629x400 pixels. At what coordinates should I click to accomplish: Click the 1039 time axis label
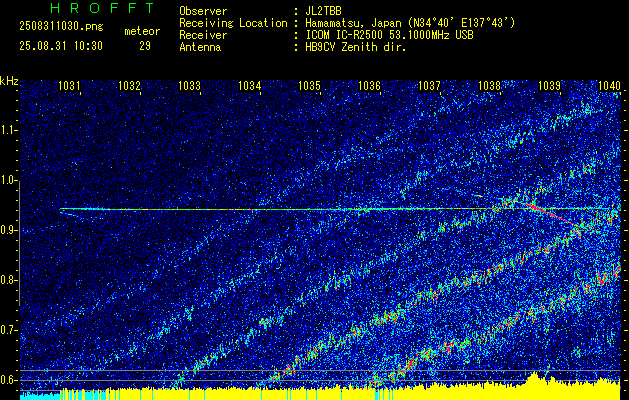click(549, 85)
